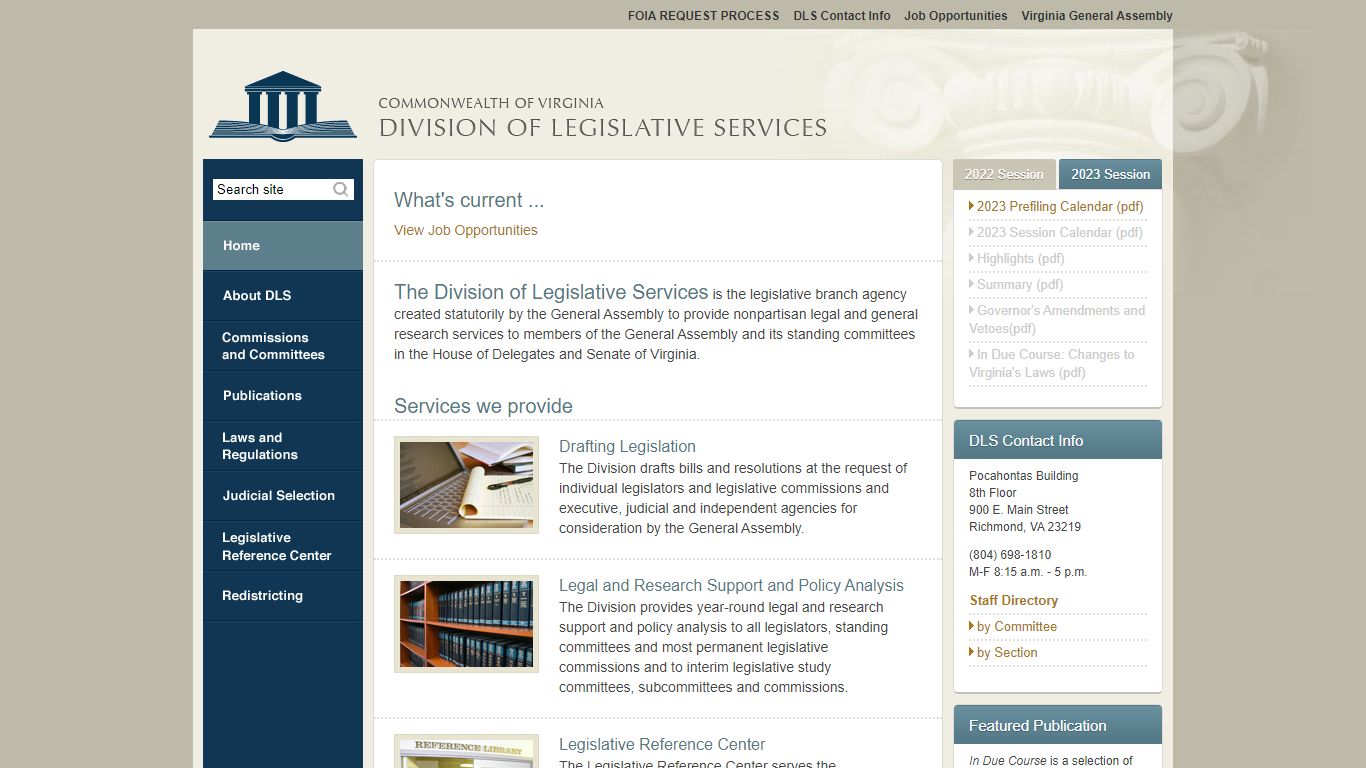Open 2023 Prefiling Calendar (pdf)

1060,206
